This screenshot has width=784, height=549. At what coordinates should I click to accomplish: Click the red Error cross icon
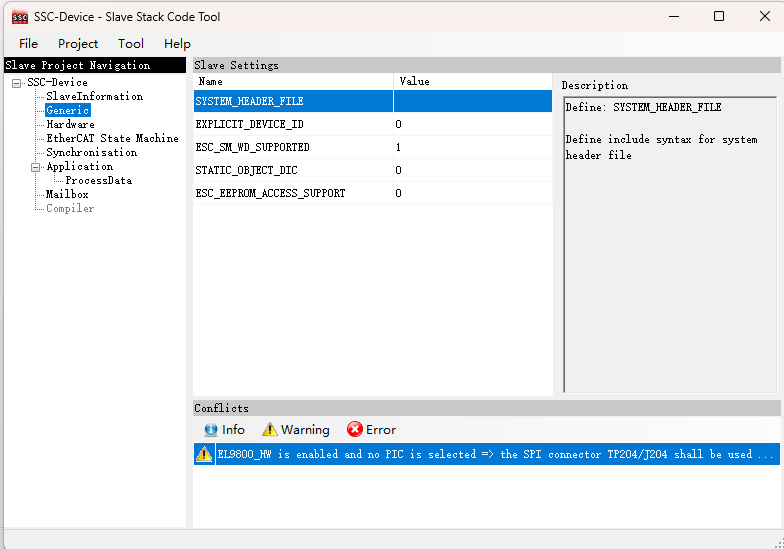(354, 430)
